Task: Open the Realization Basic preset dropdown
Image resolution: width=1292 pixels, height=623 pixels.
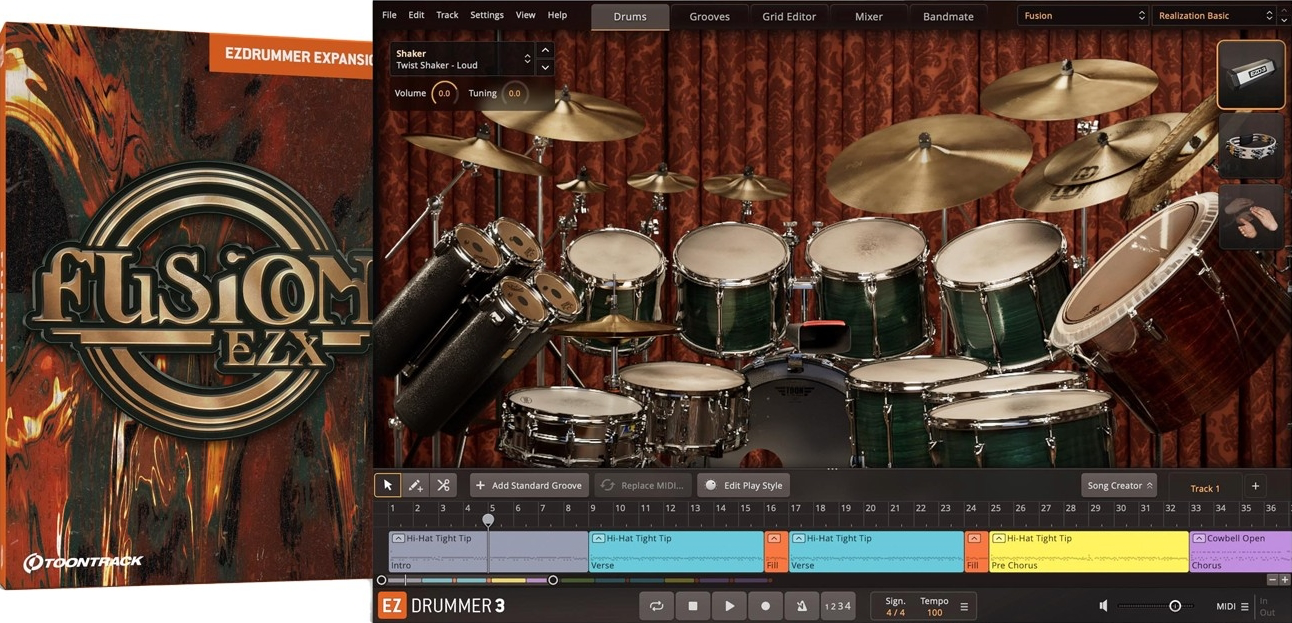Action: click(x=1213, y=15)
